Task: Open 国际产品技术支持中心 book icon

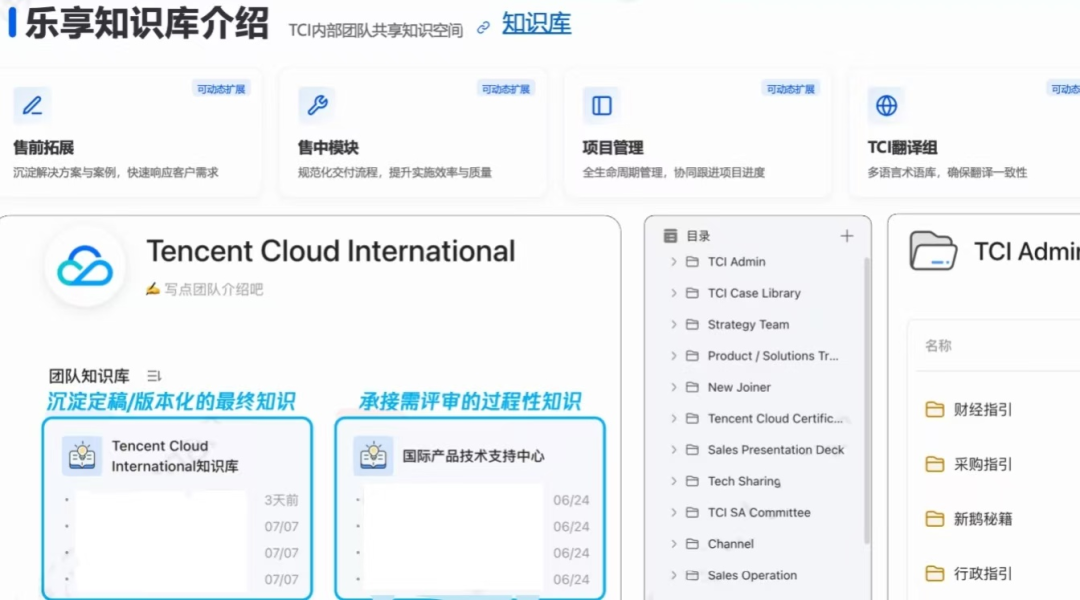Action: click(x=373, y=456)
